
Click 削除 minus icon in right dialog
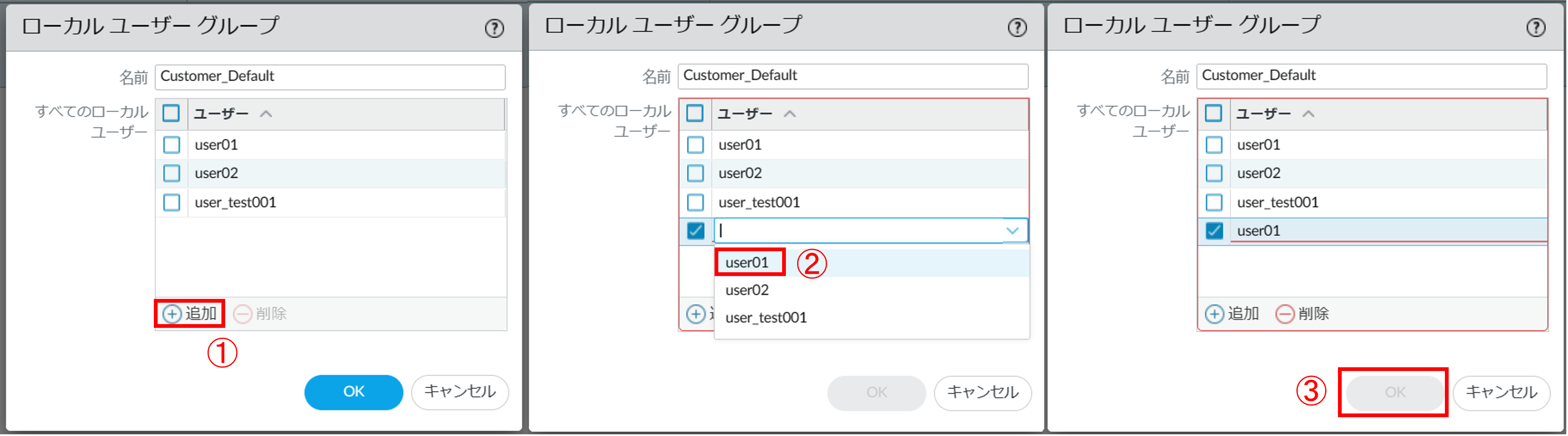coord(1284,314)
